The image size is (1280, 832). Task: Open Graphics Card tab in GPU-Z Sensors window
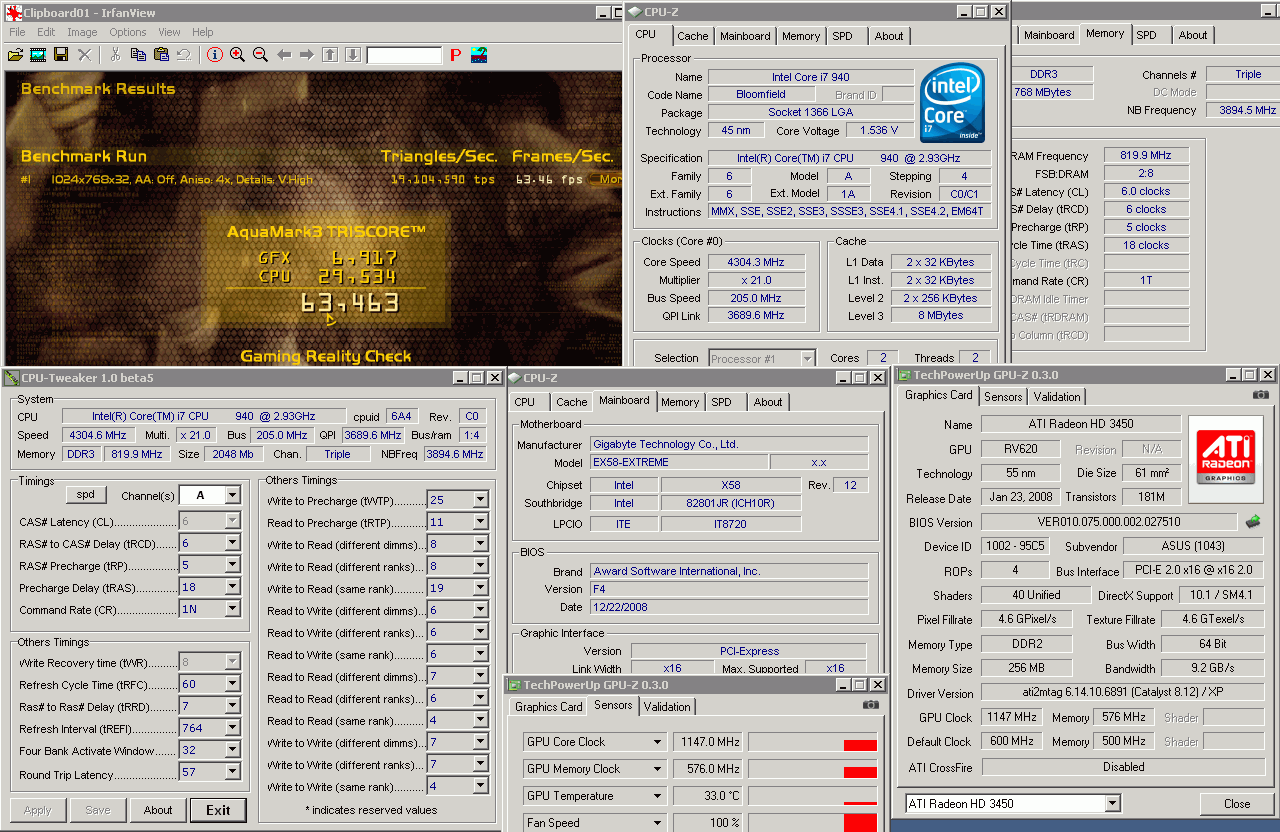pyautogui.click(x=548, y=707)
